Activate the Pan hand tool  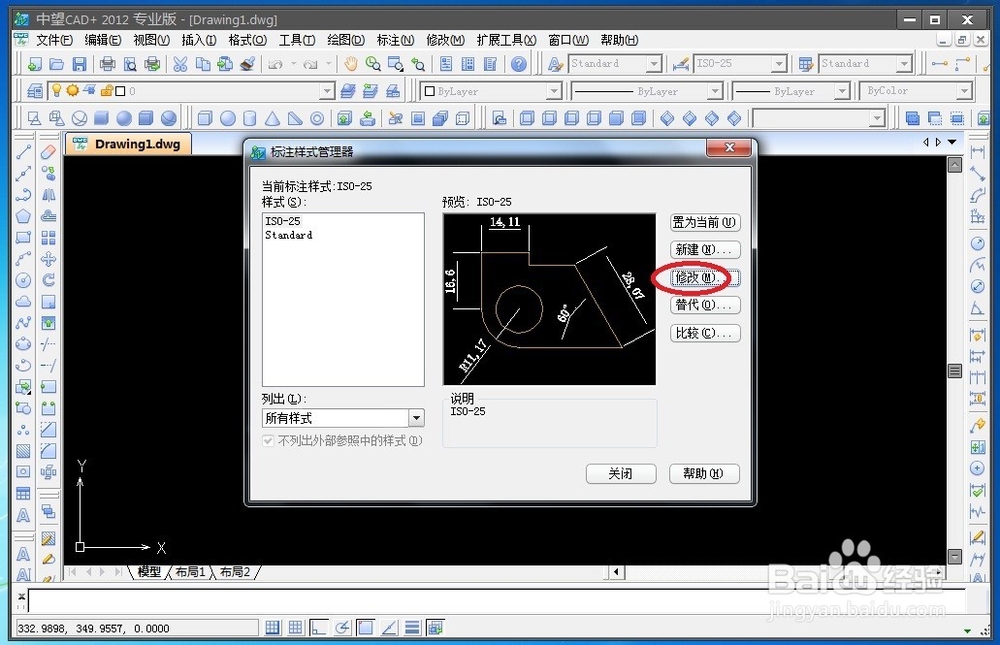(351, 64)
